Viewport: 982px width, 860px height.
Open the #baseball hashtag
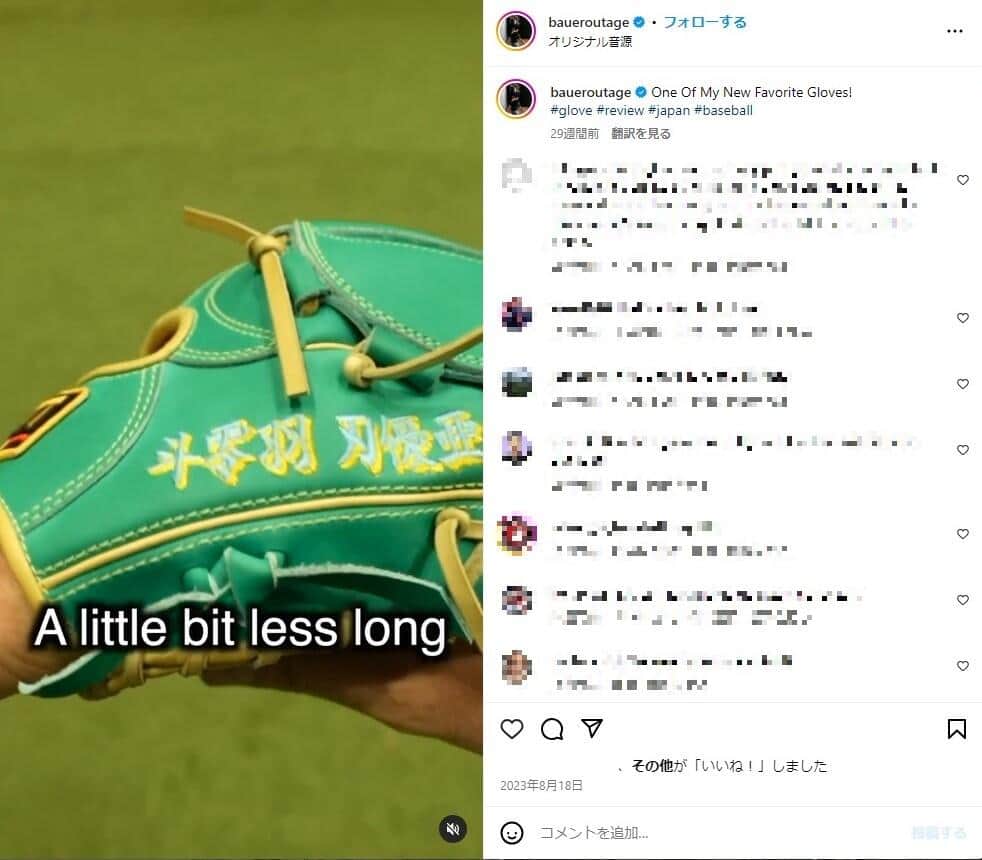(x=723, y=110)
